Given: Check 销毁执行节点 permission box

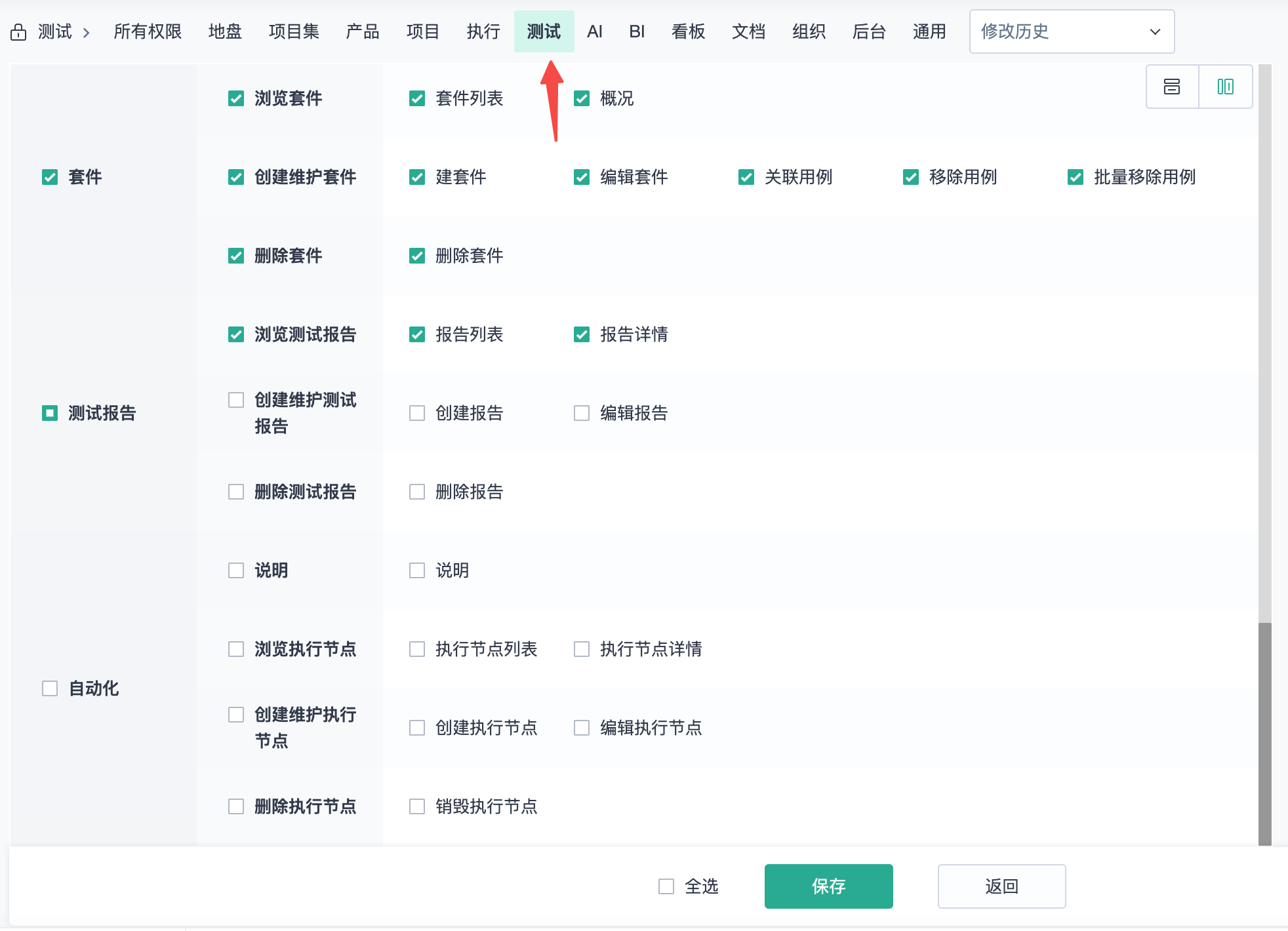Looking at the screenshot, I should tap(417, 806).
